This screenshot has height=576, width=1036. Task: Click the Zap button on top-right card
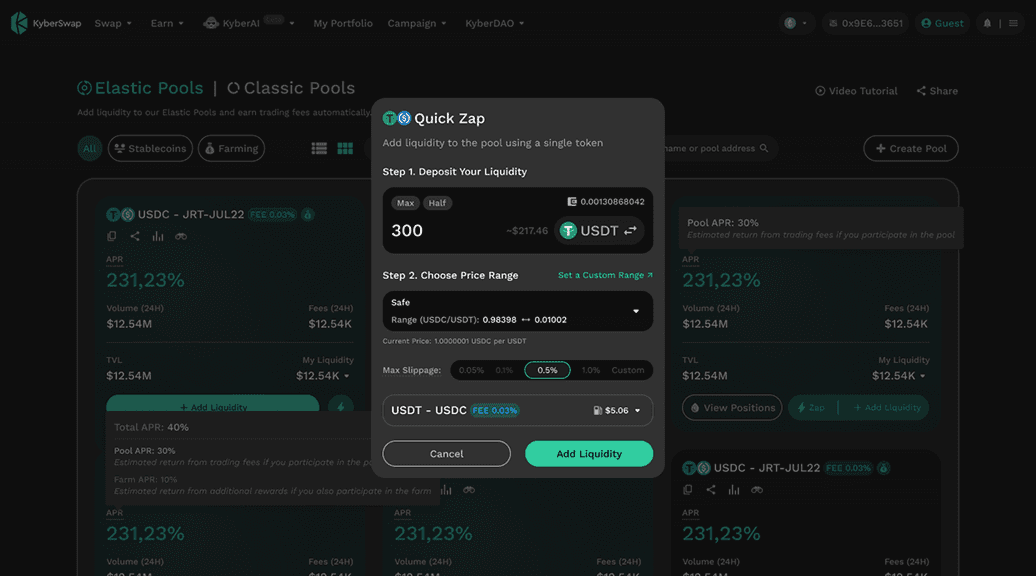tap(811, 408)
